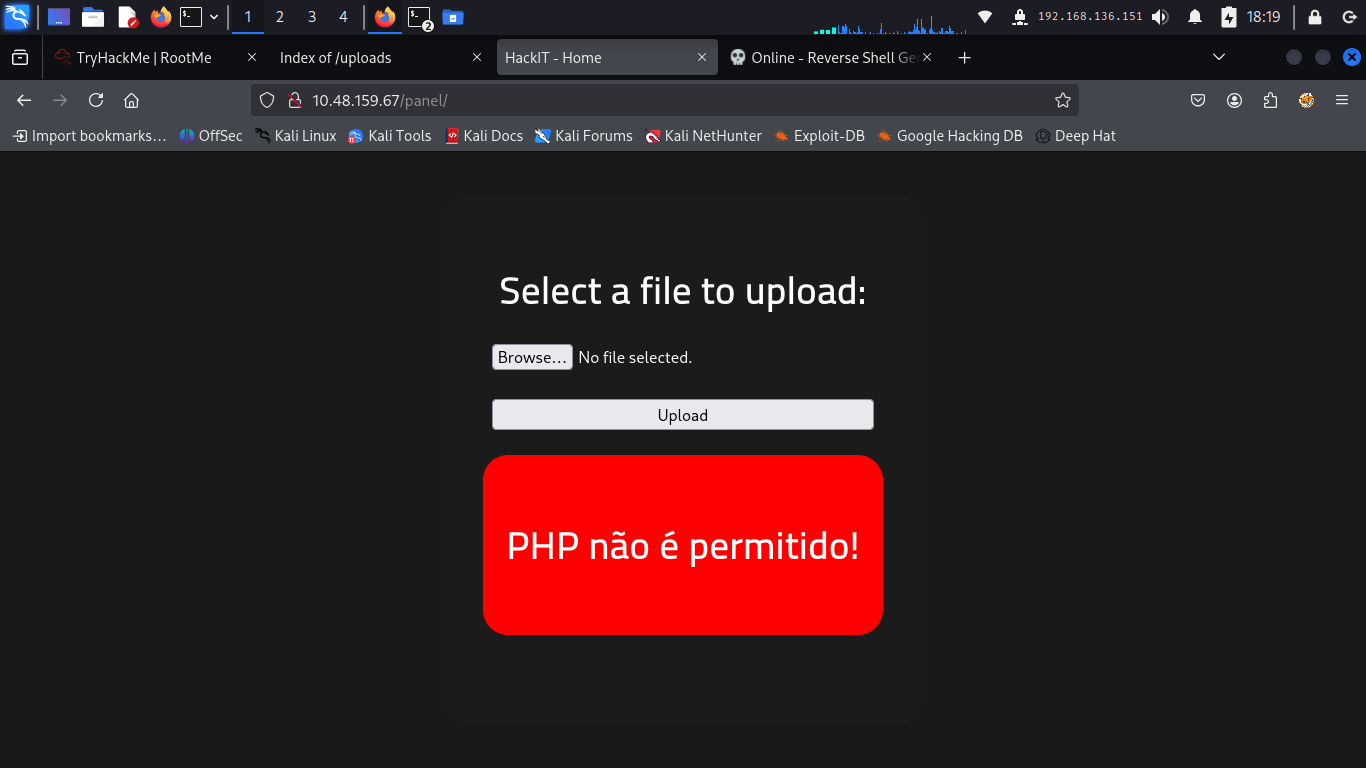Open the log out menu icon
This screenshot has height=768, width=1366.
pos(1348,17)
